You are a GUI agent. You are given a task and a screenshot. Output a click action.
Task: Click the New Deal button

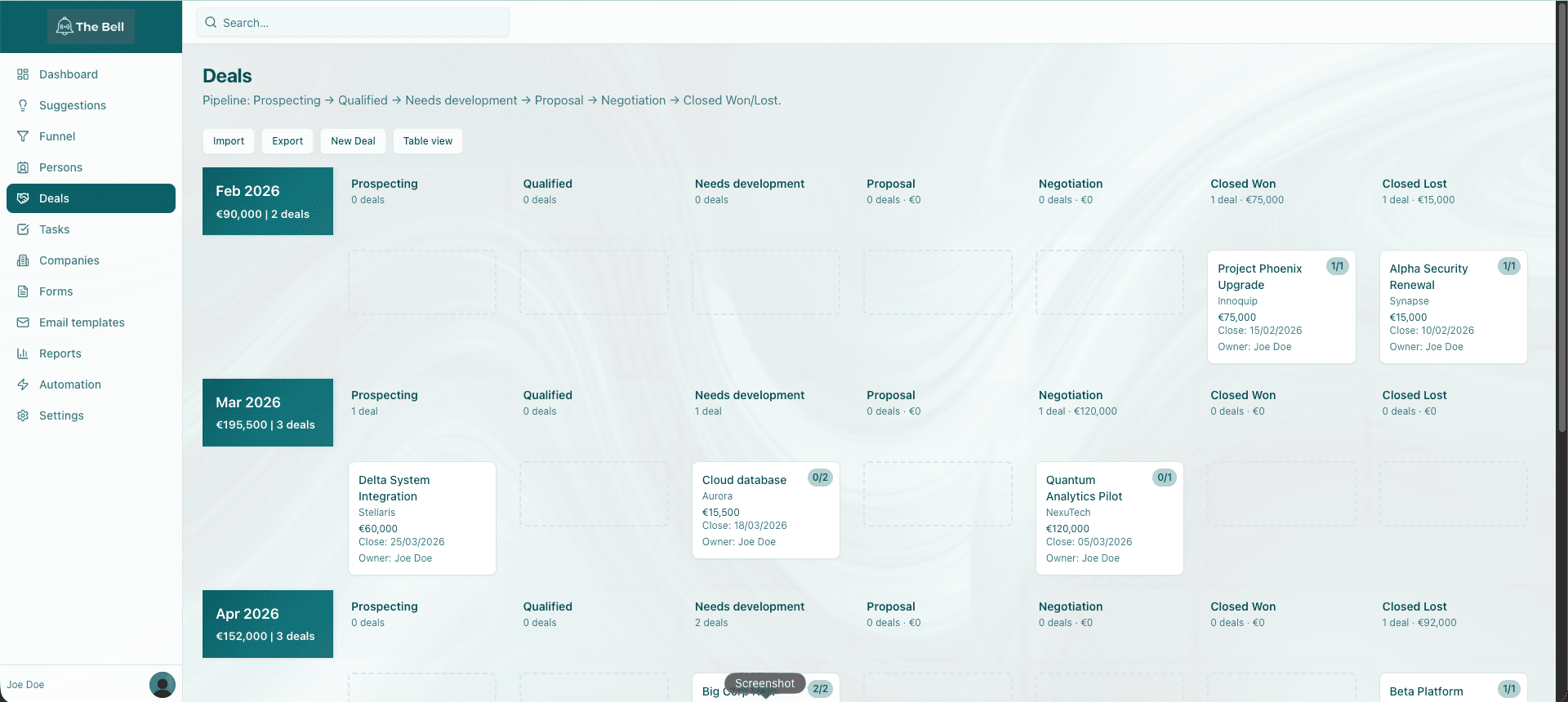pyautogui.click(x=353, y=141)
